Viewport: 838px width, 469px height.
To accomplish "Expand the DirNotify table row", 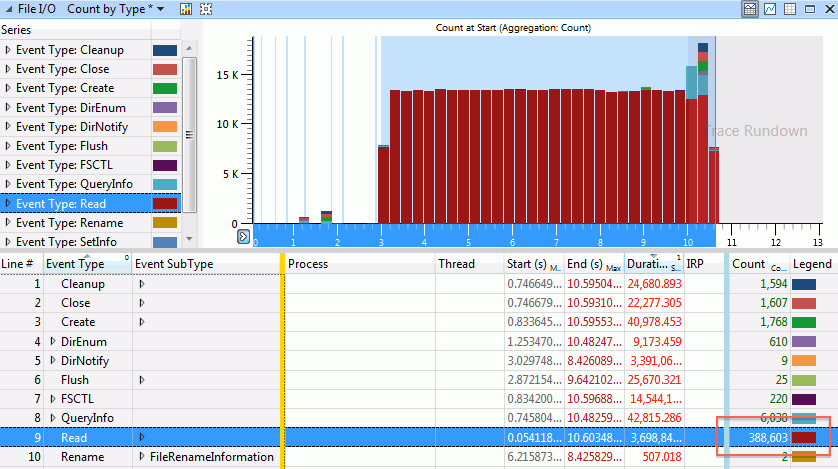I will point(52,360).
